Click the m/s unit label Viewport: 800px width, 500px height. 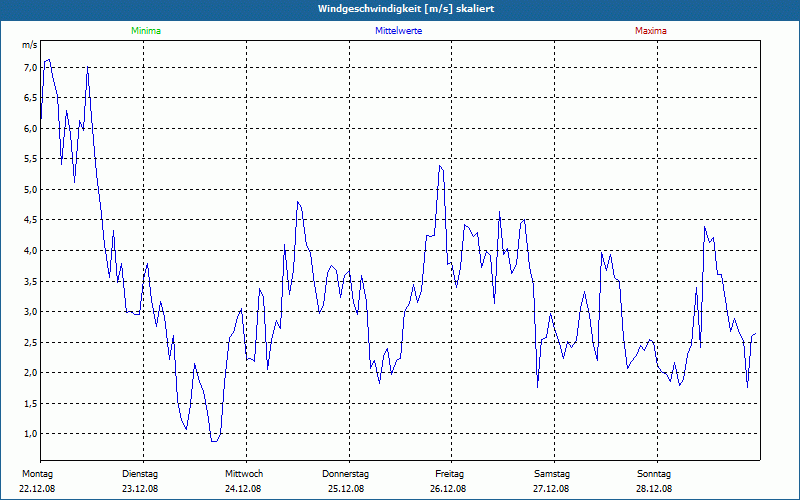[30, 45]
